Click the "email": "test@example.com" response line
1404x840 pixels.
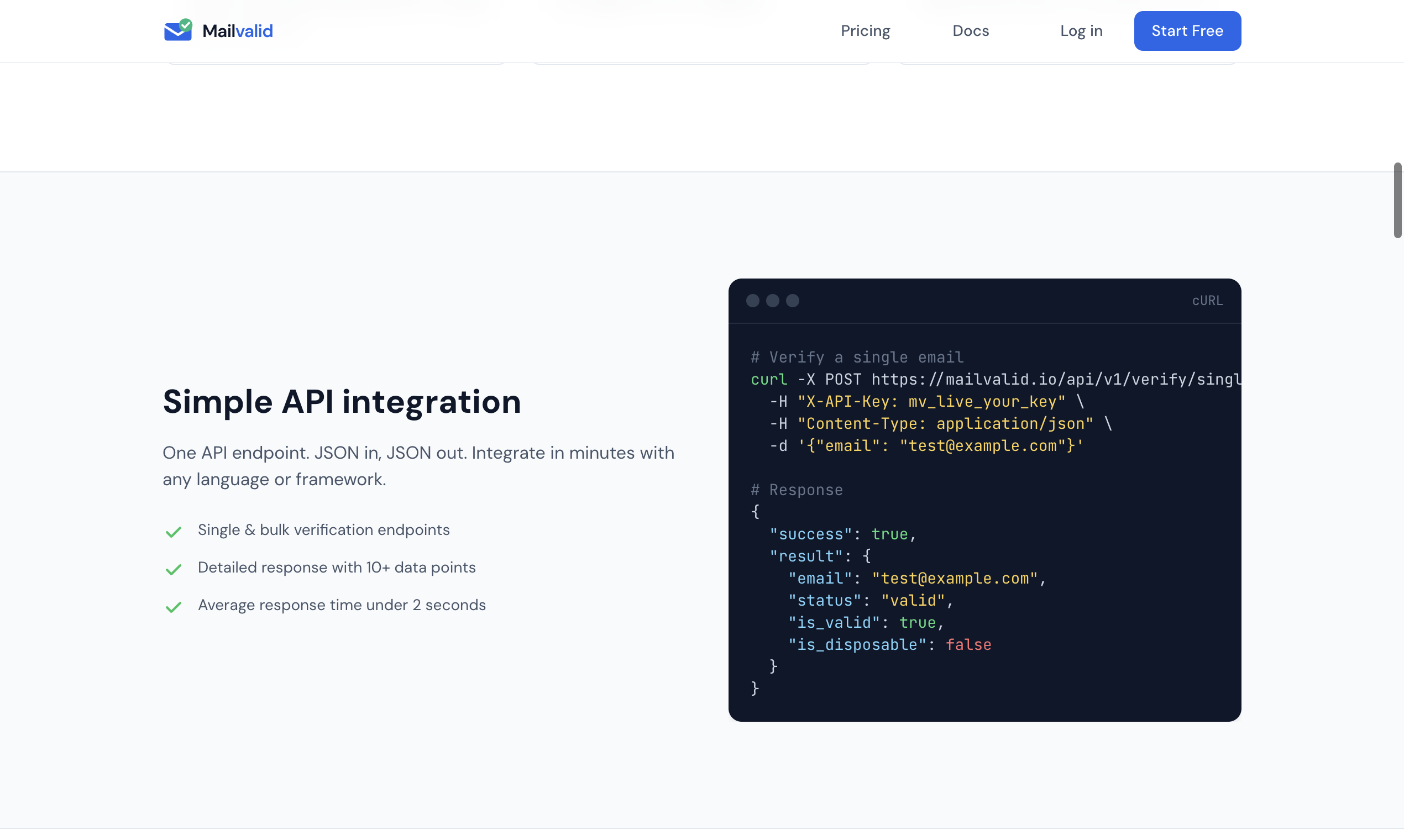click(x=916, y=578)
